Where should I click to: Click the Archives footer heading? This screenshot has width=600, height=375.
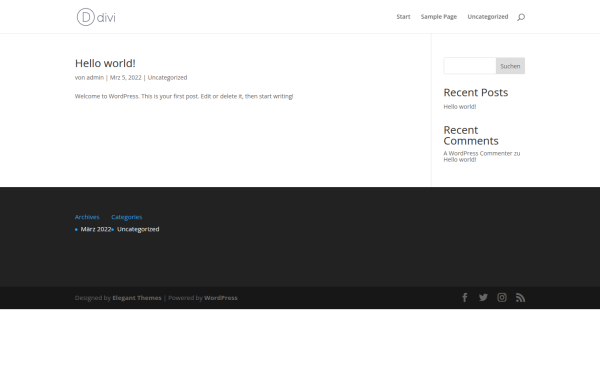click(87, 217)
